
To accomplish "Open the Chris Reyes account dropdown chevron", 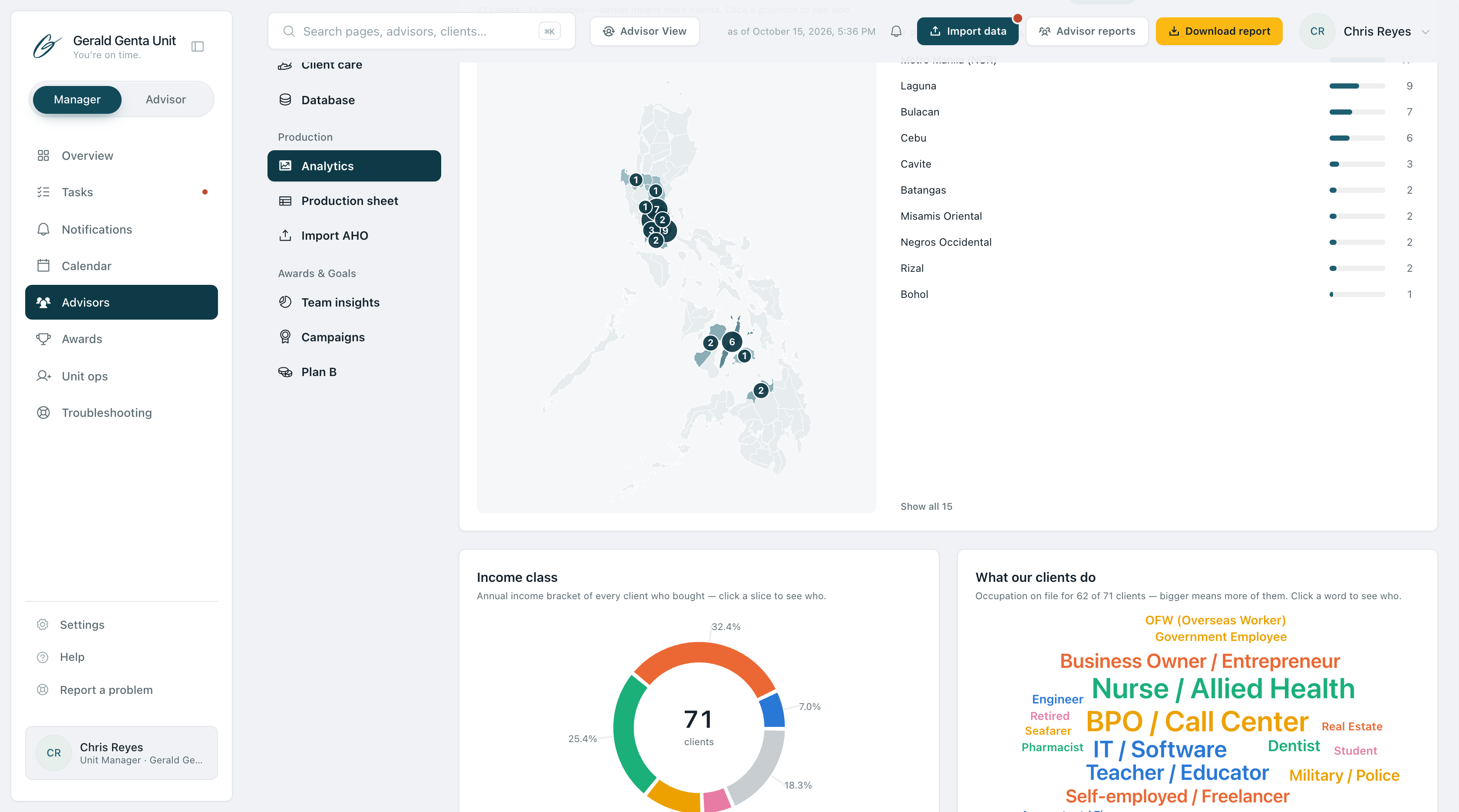I will 1426,32.
